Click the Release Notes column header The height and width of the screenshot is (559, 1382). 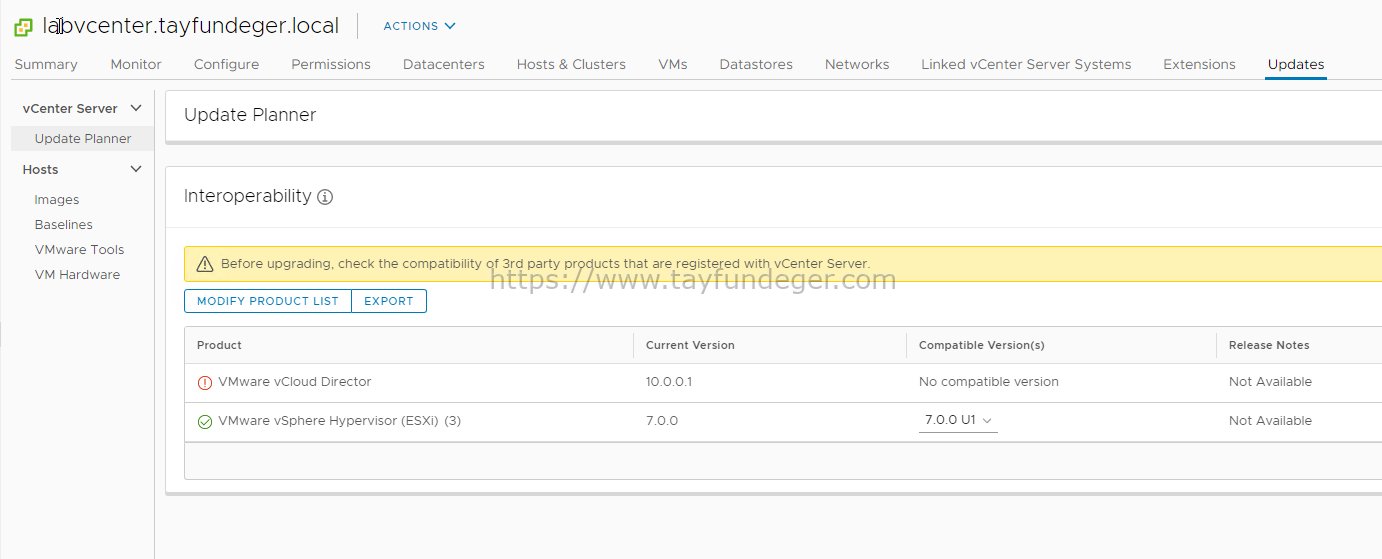[x=1269, y=345]
